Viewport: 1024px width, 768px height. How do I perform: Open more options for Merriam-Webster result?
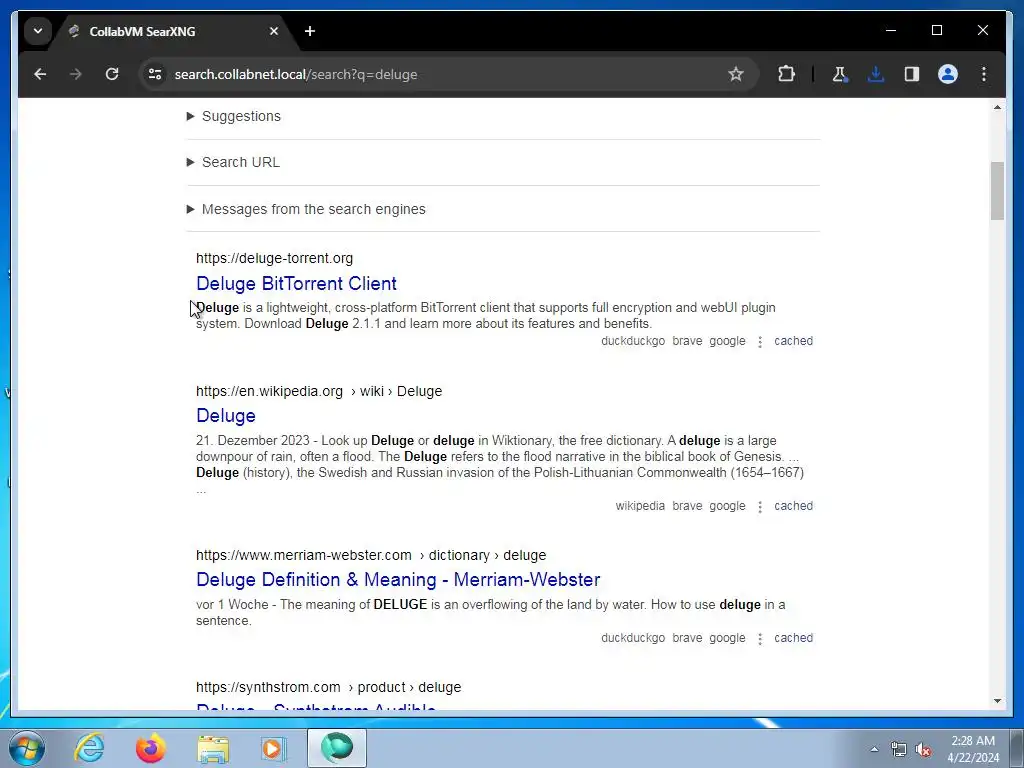tap(760, 639)
